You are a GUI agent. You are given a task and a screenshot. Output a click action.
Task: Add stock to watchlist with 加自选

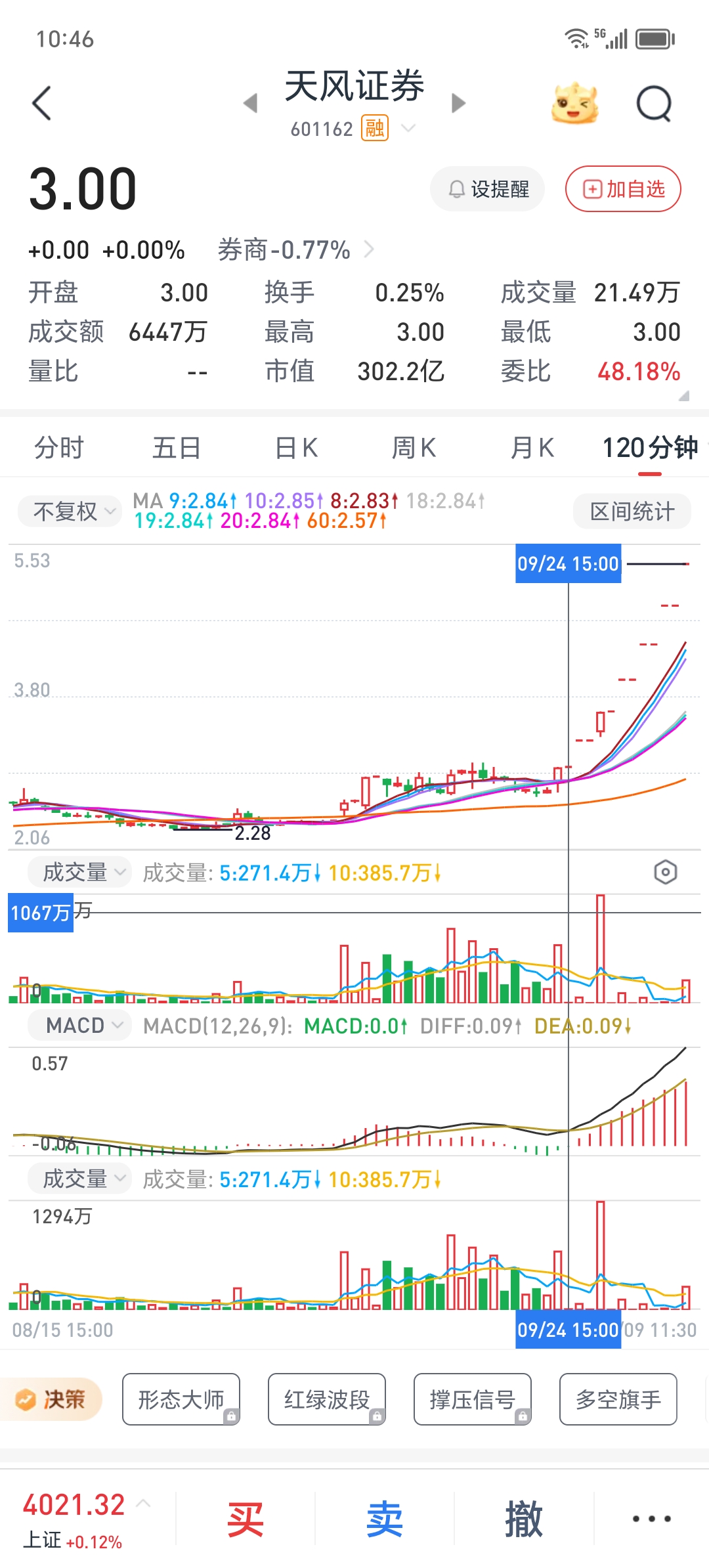click(623, 189)
